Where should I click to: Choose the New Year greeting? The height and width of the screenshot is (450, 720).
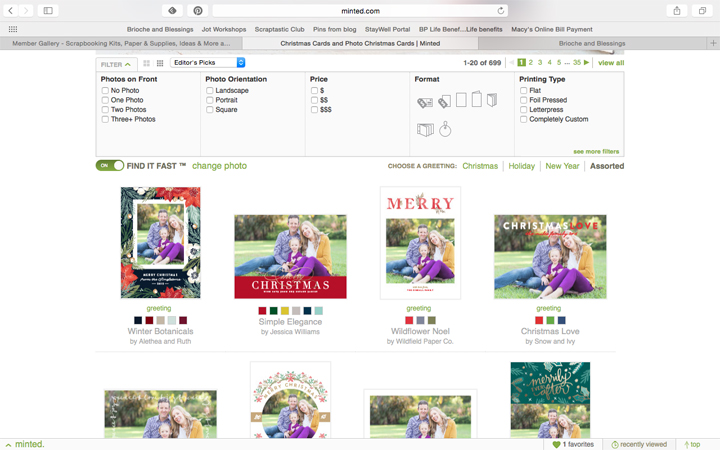pos(562,166)
